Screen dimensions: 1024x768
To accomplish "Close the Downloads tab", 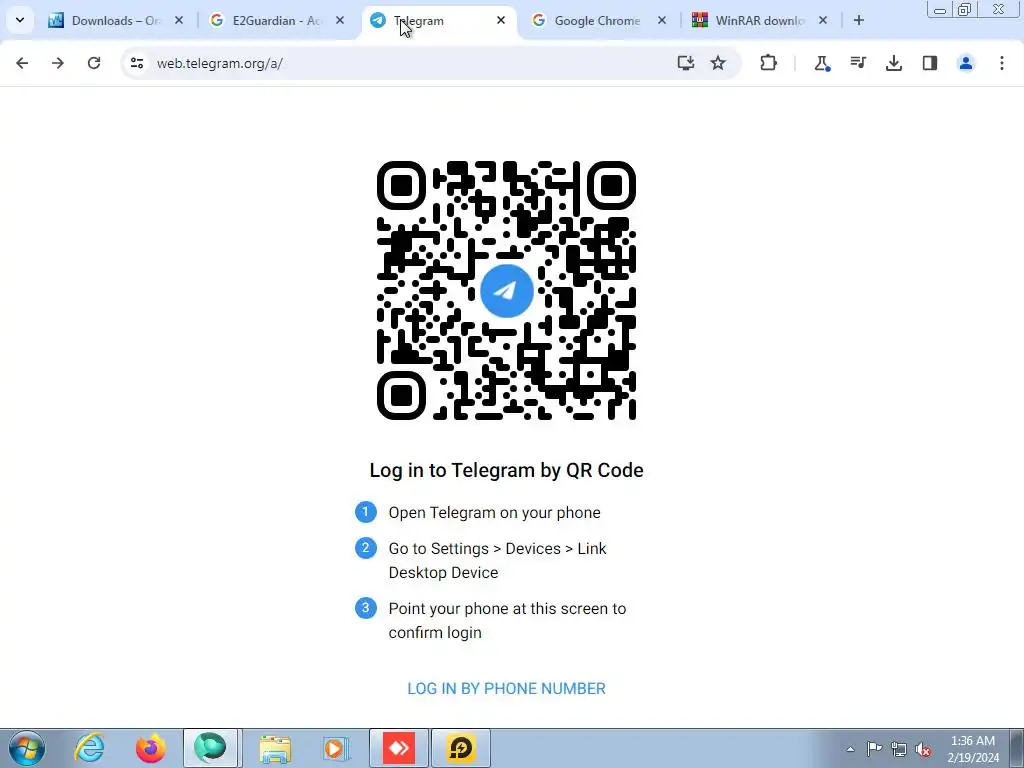I will click(x=179, y=21).
